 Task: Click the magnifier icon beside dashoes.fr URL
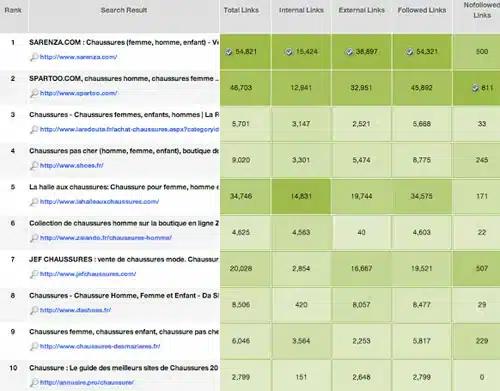pos(34,310)
